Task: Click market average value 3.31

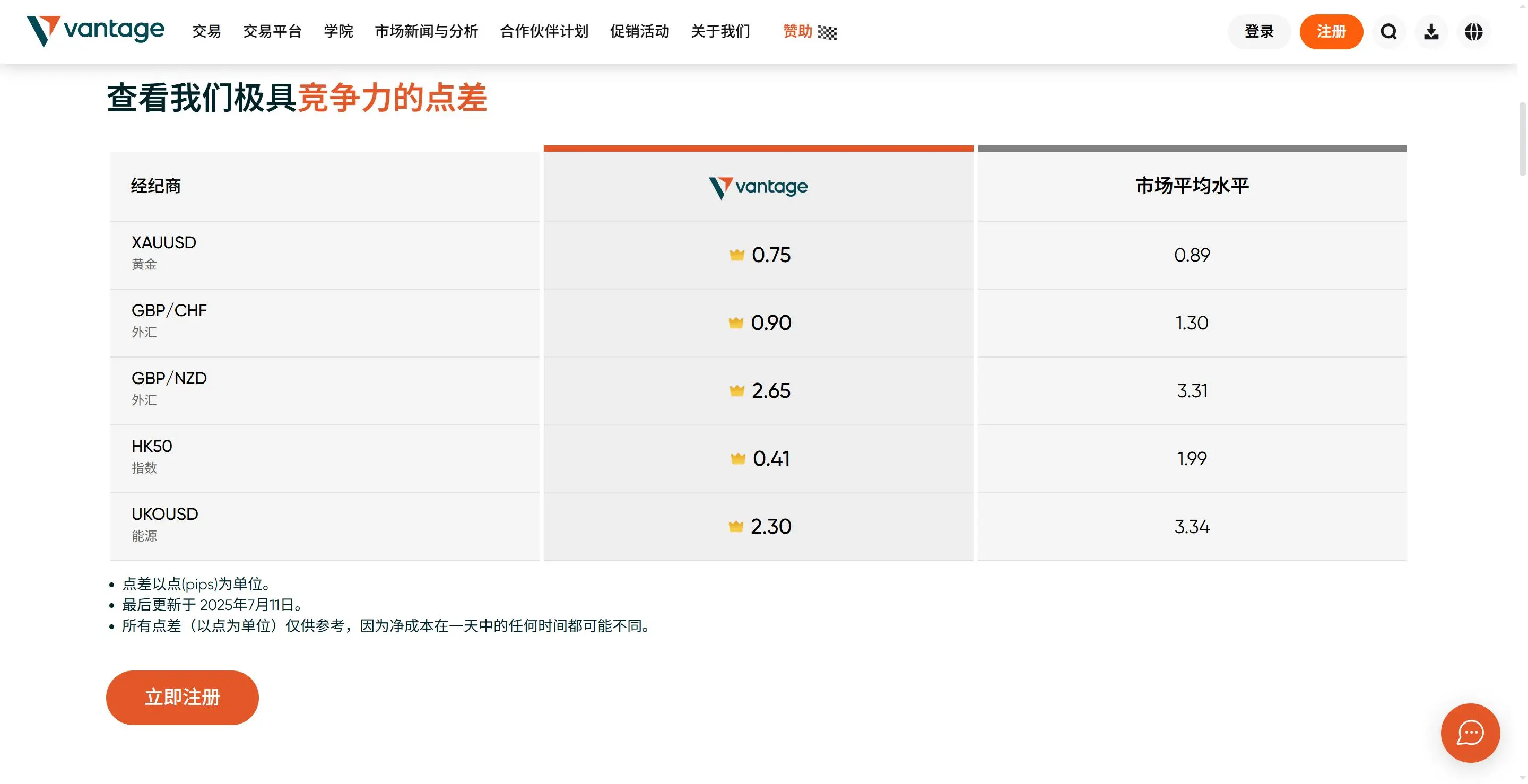Action: click(1192, 391)
